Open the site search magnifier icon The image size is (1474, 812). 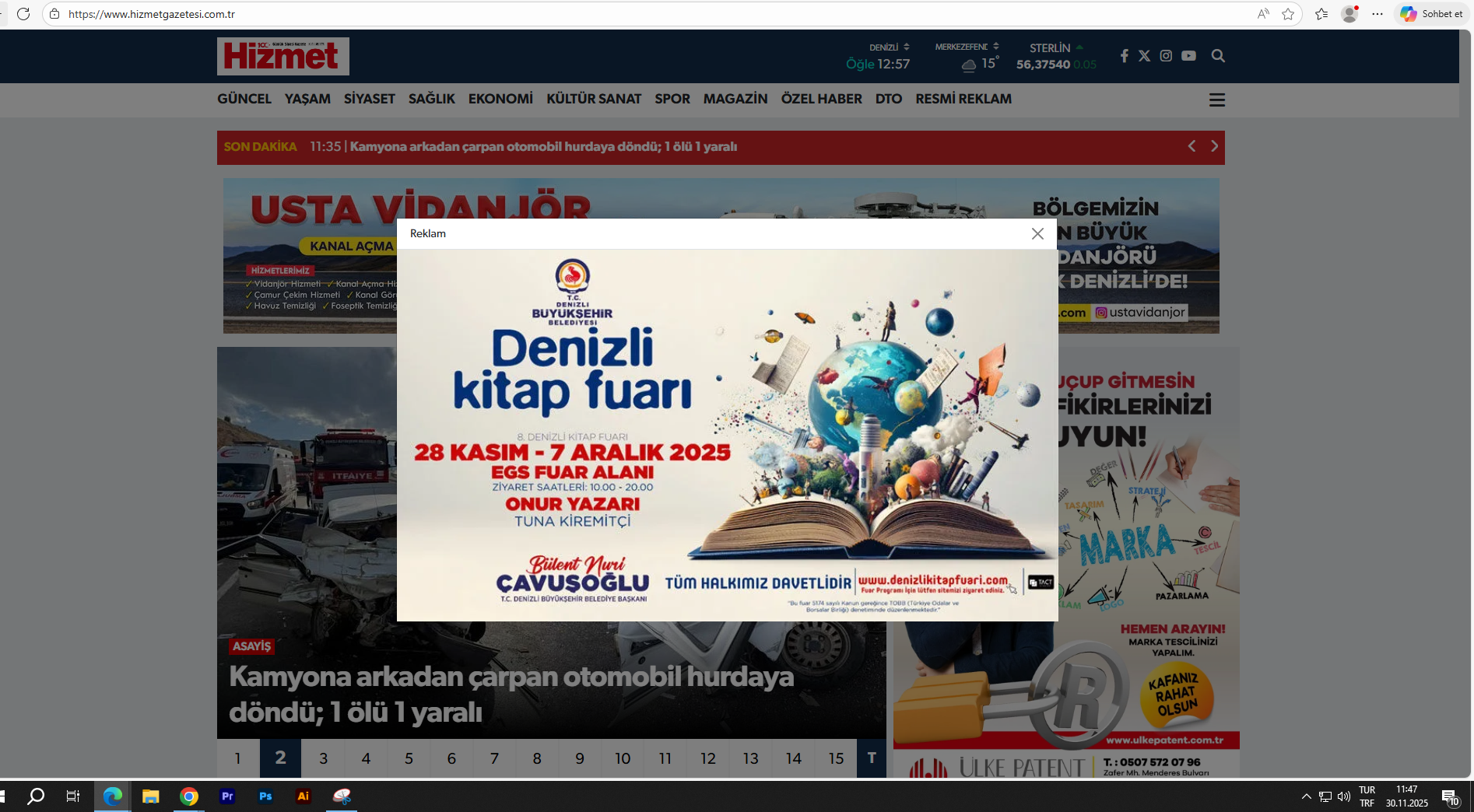click(1218, 56)
